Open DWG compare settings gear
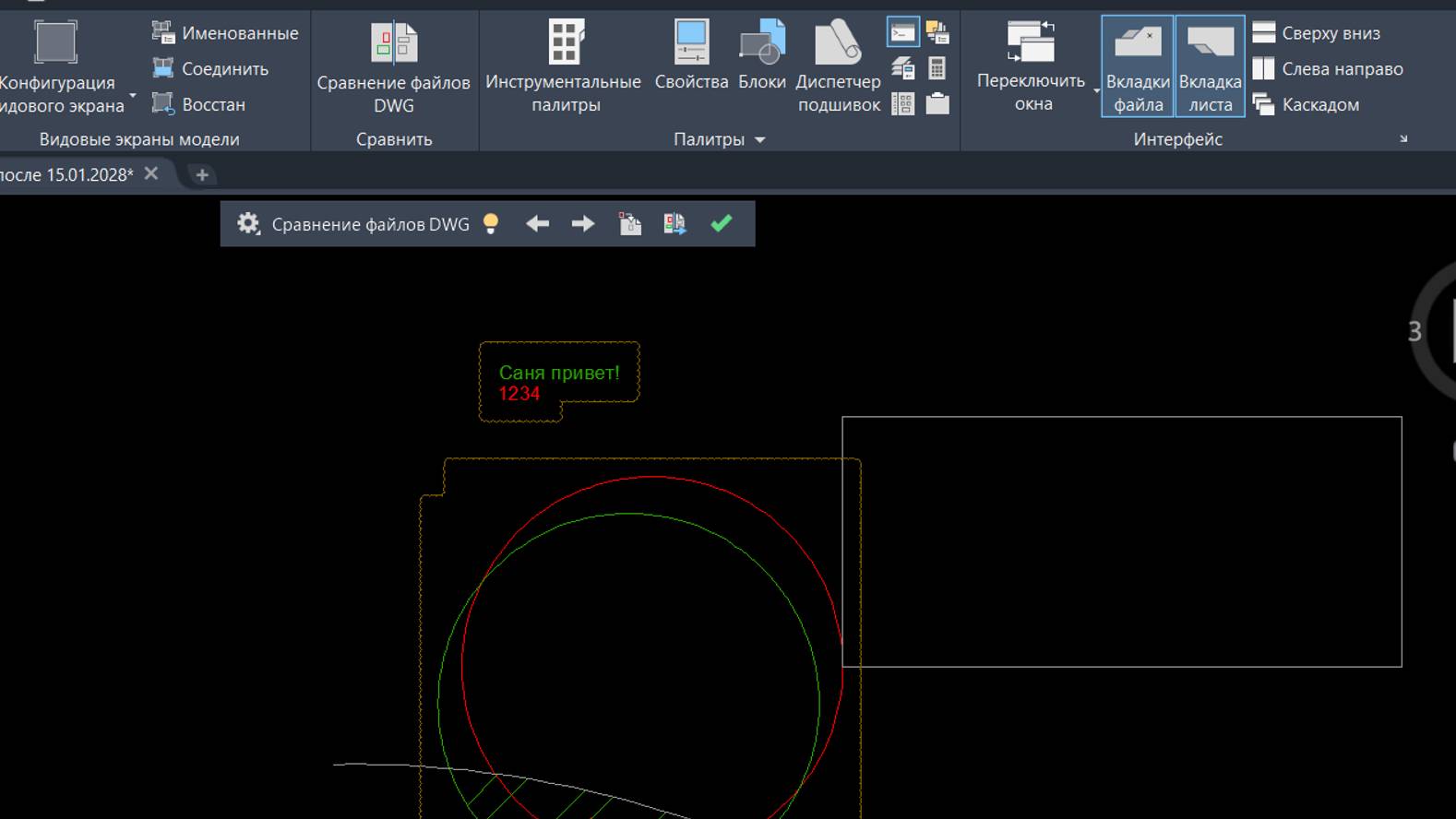Viewport: 1456px width, 819px height. click(248, 224)
